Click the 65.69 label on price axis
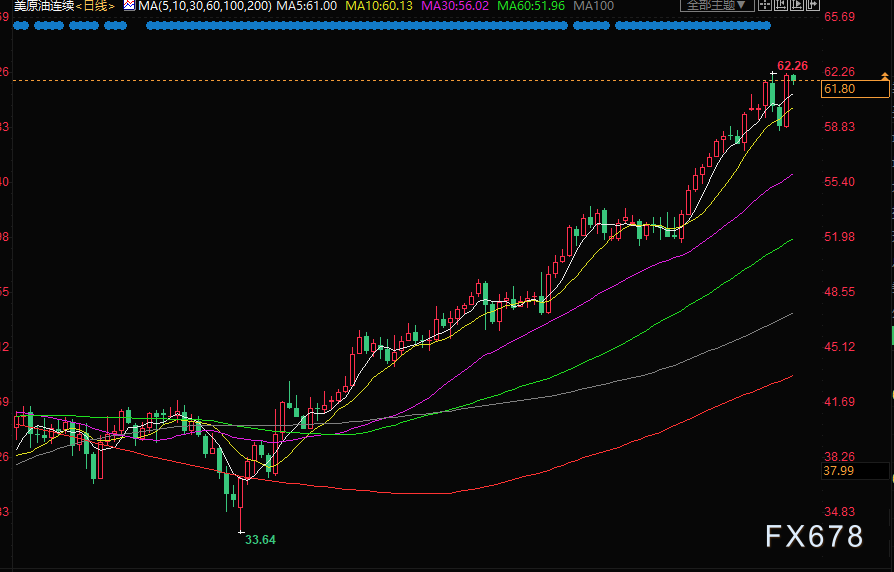This screenshot has height=572, width=894. pyautogui.click(x=838, y=17)
